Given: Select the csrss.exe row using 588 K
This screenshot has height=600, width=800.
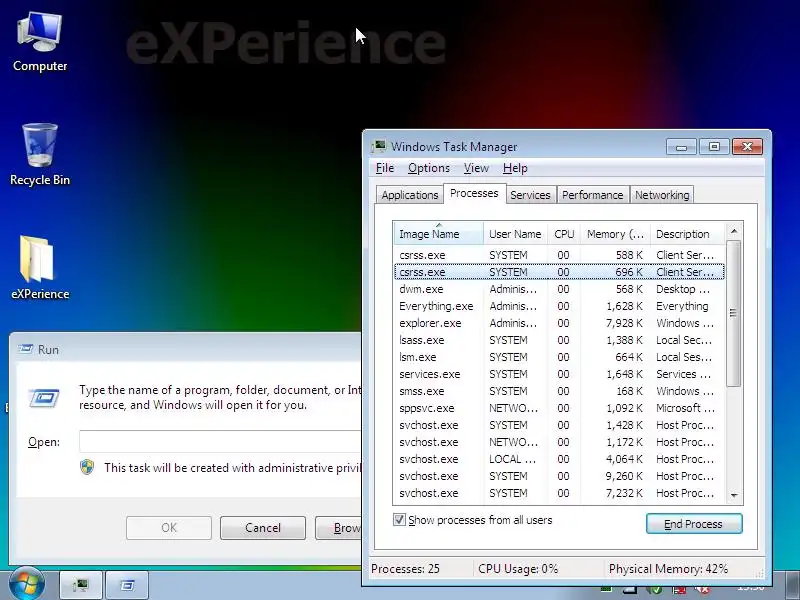Looking at the screenshot, I should 559,255.
